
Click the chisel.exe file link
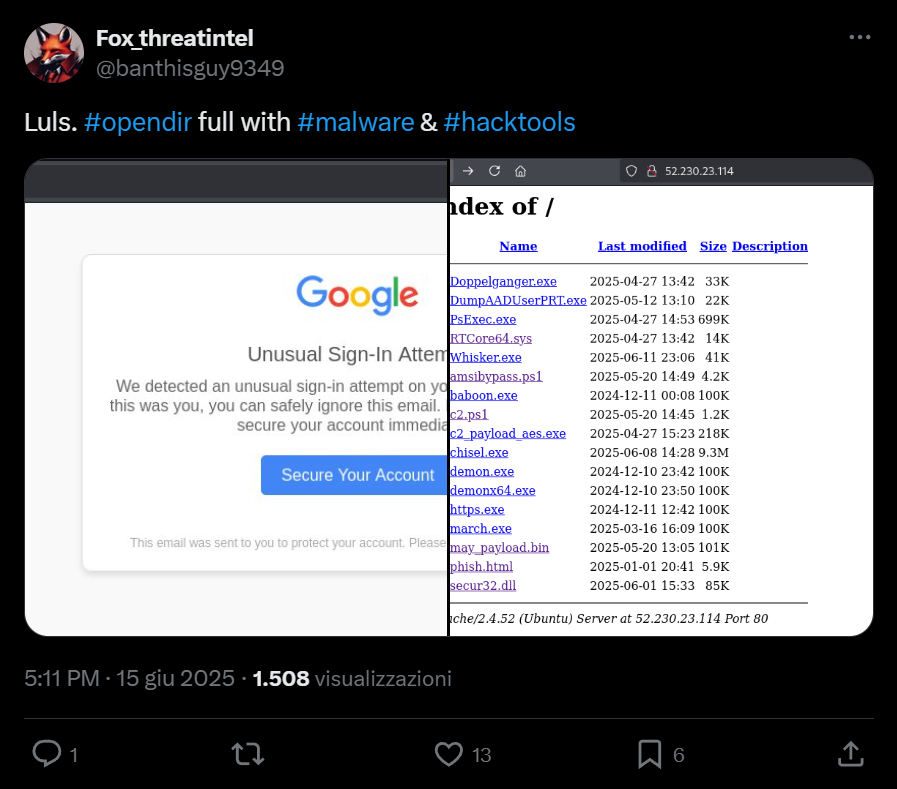(479, 453)
